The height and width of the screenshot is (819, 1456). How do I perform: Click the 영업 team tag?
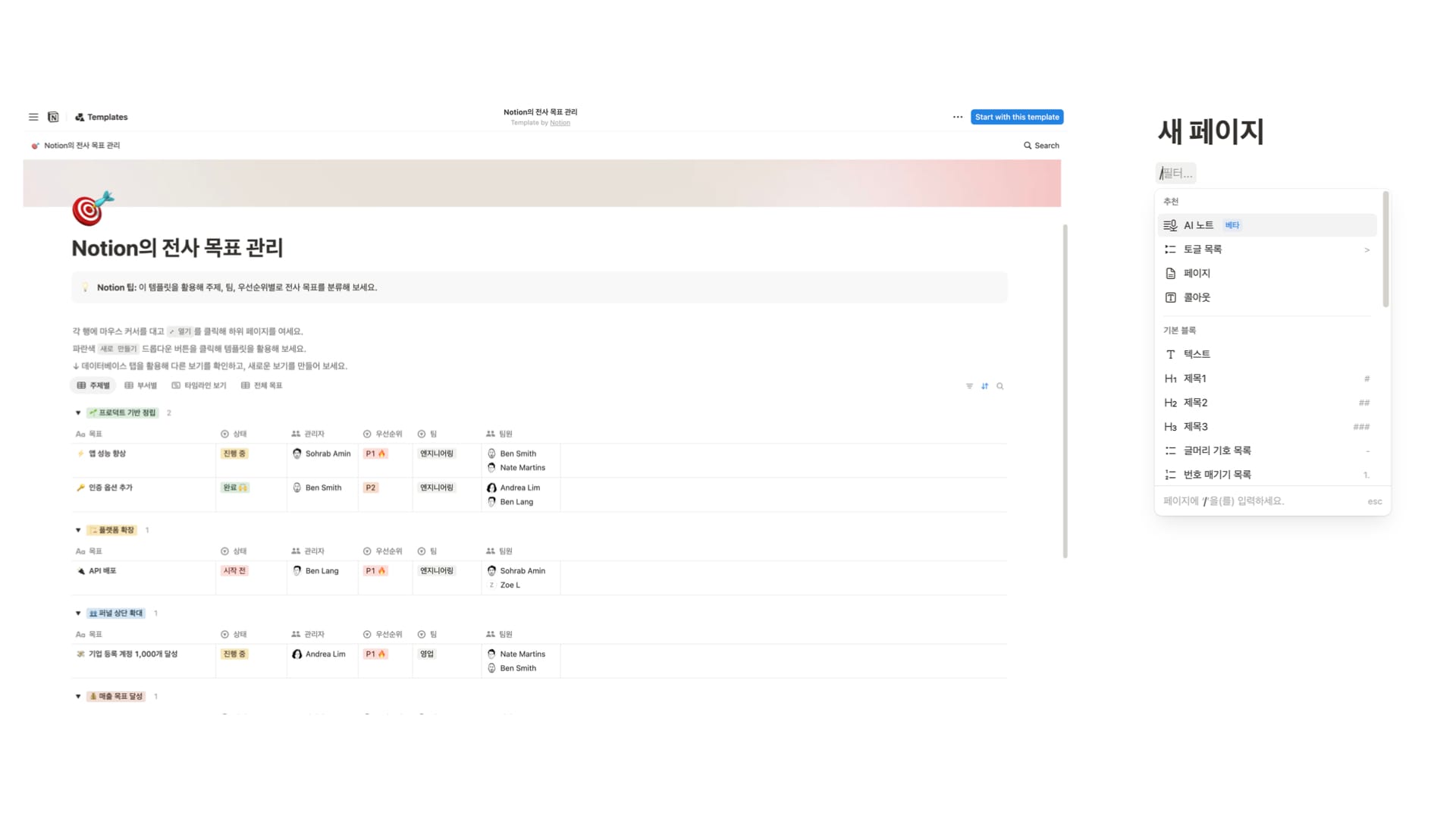point(427,654)
